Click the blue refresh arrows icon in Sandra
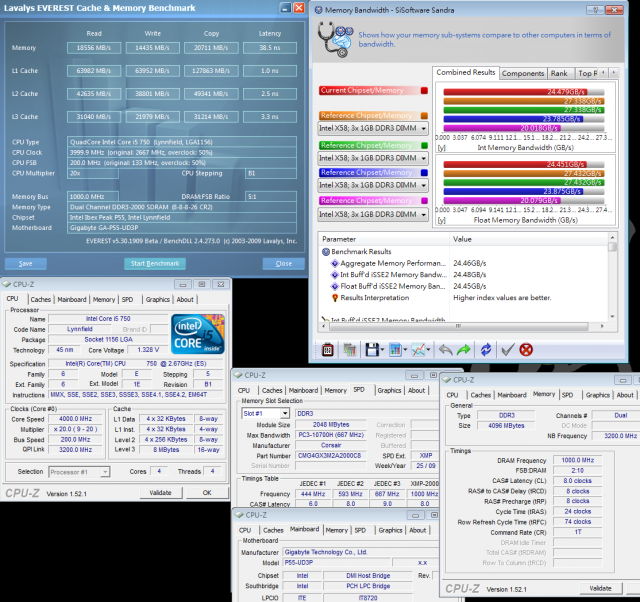Screen dimensions: 640x602 486,350
